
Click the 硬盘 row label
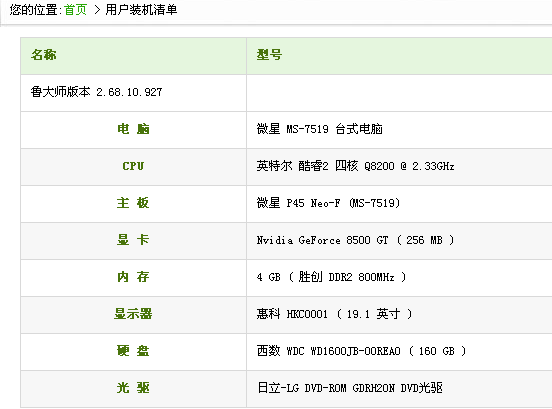133,351
